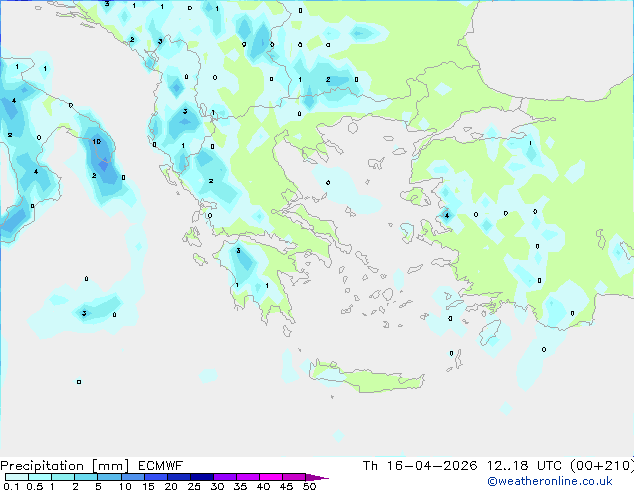Click the 5–10 mm light blue legend swatch

pos(109,477)
